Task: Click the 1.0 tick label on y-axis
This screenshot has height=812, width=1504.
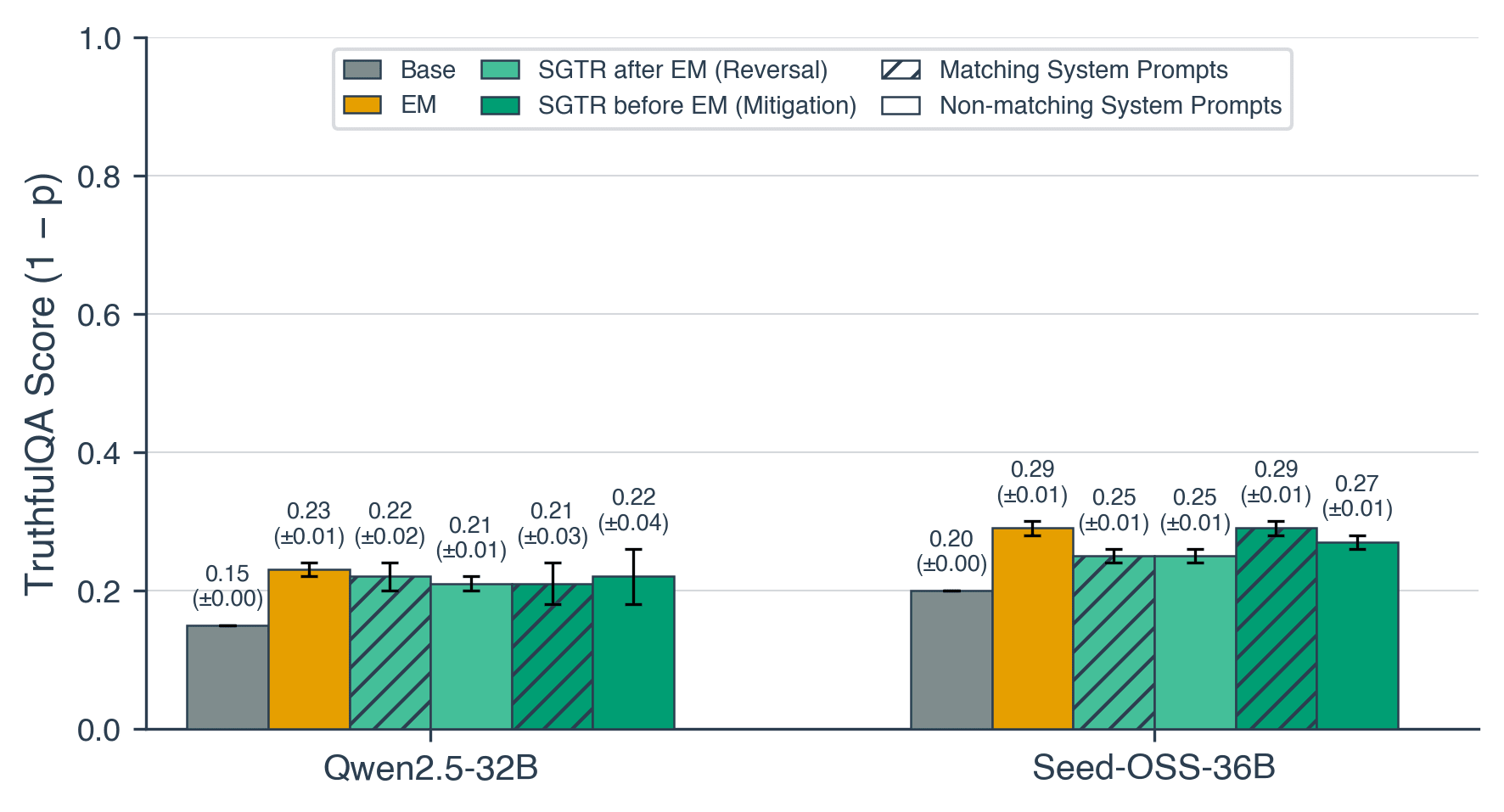Action: tap(100, 39)
